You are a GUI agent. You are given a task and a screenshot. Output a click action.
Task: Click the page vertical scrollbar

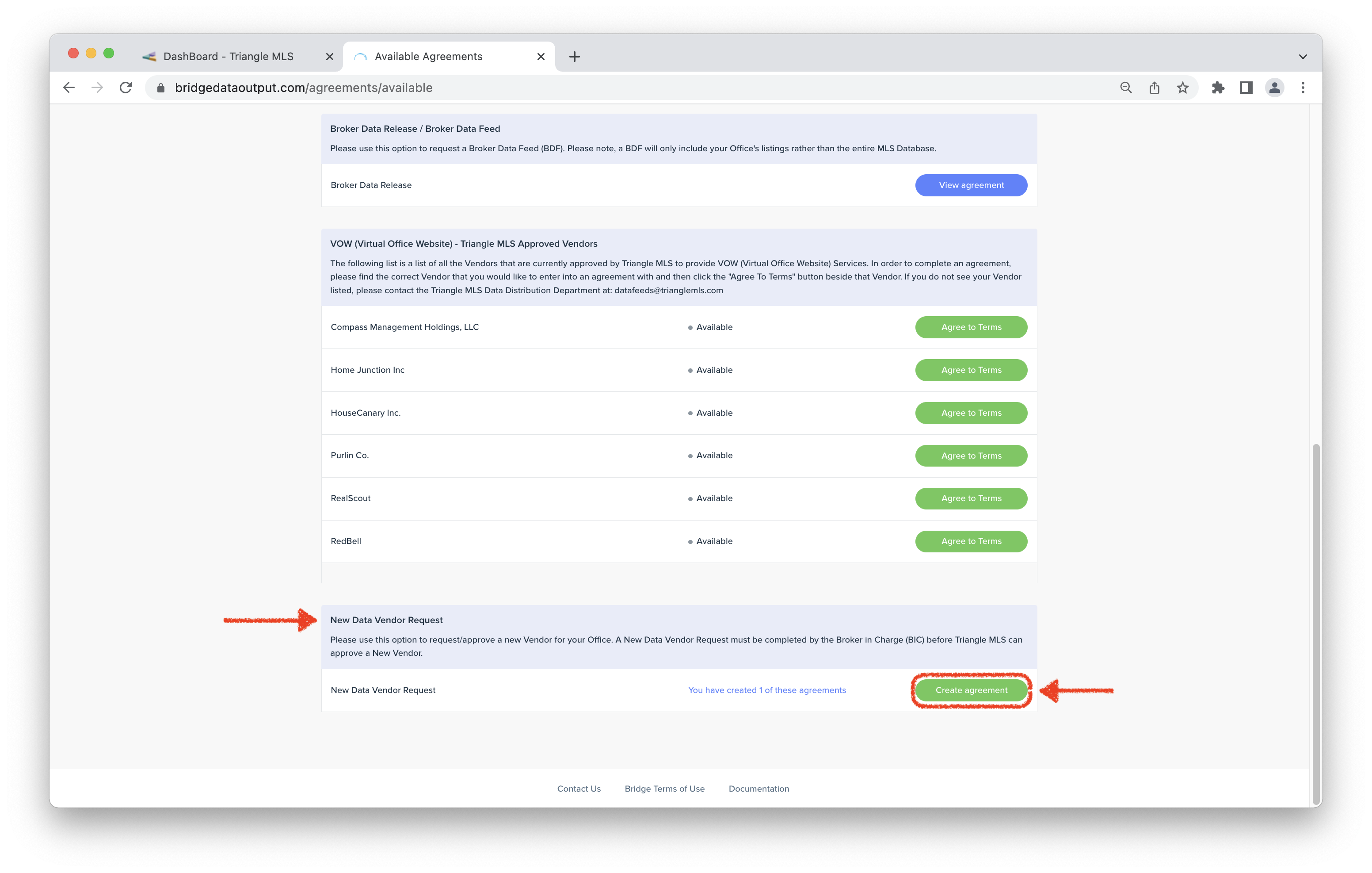point(1315,624)
